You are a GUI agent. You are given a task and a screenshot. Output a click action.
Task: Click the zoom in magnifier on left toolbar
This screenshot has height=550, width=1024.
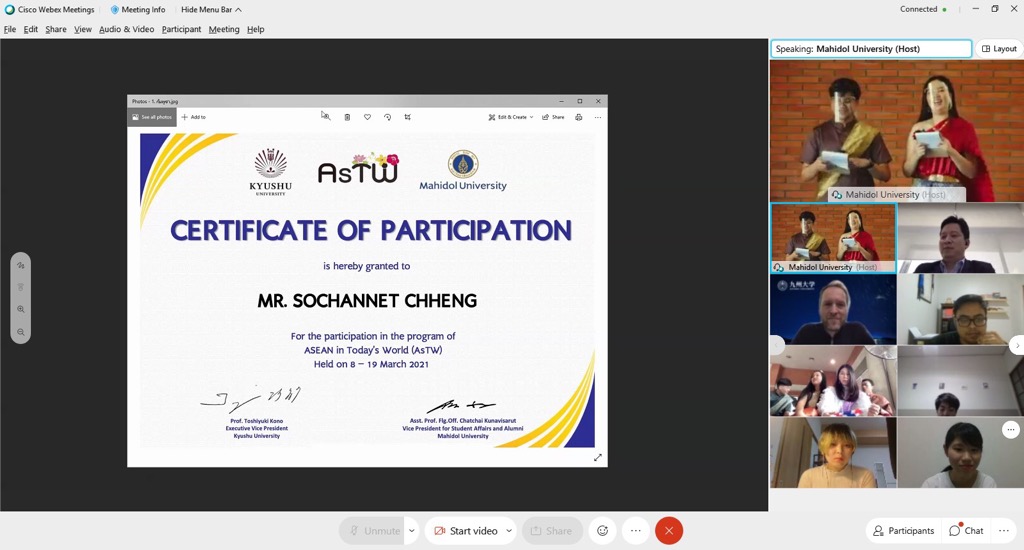tap(21, 310)
